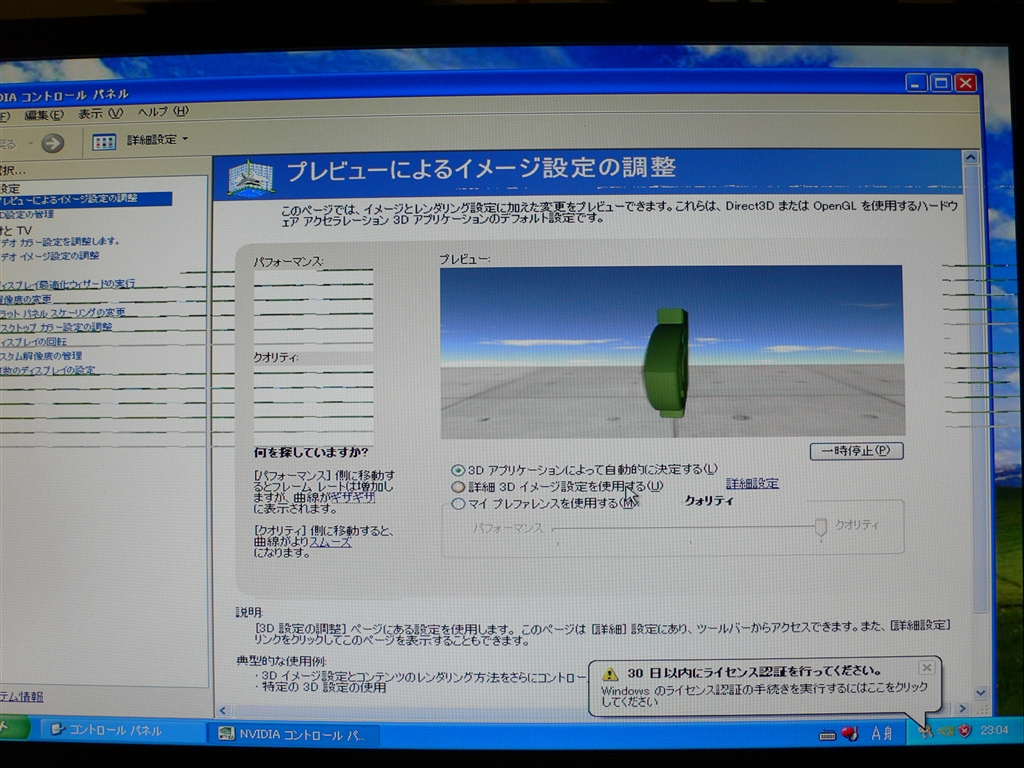Click the NVIDIA tray icon
The image size is (1024, 768).
[x=946, y=731]
